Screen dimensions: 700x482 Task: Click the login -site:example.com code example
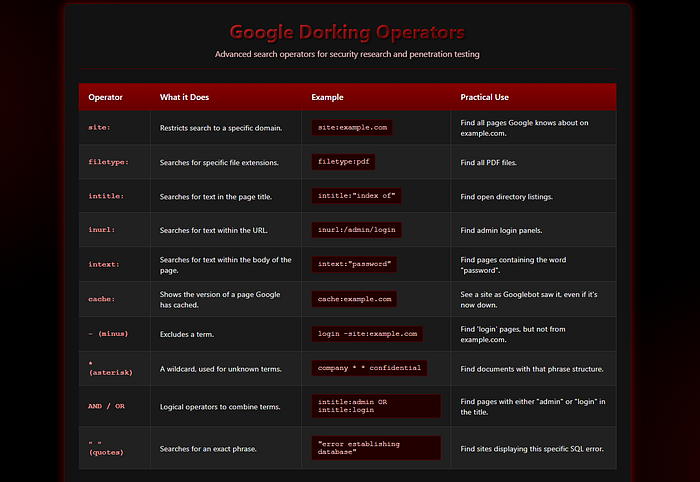[x=367, y=334]
